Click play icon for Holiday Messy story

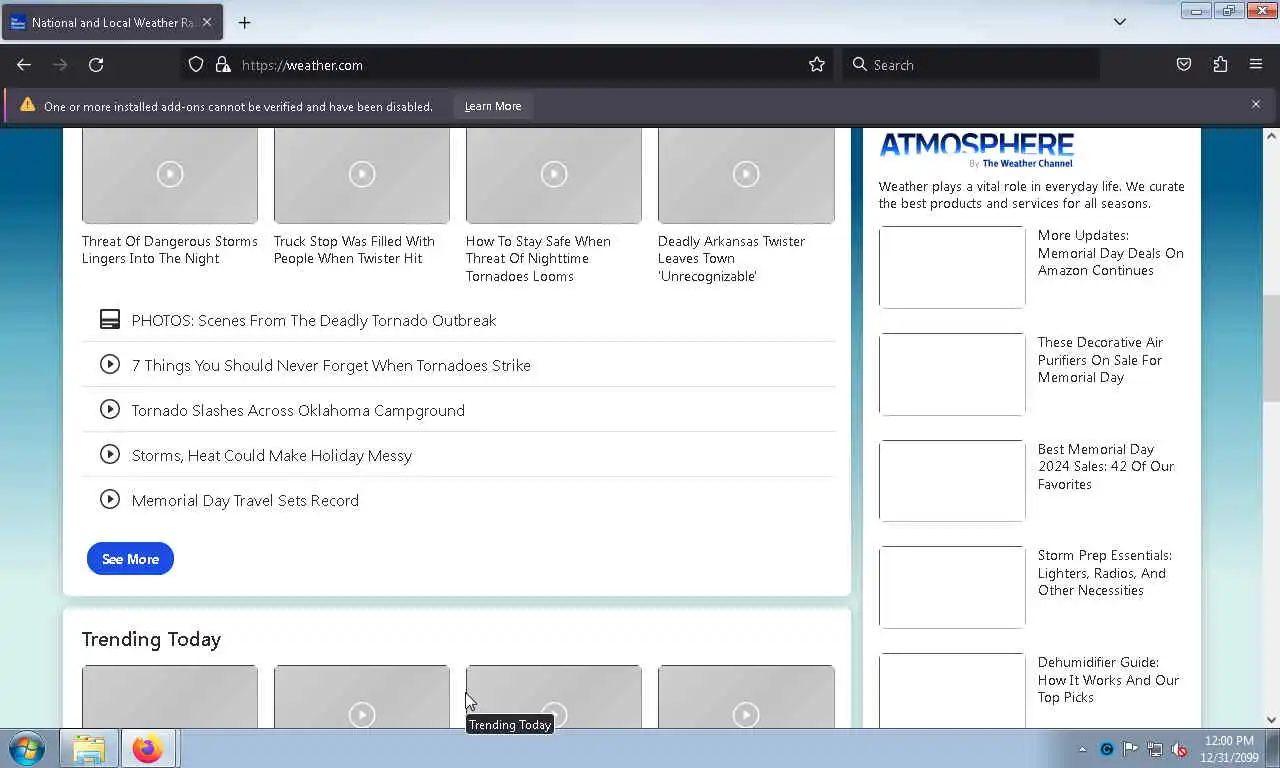click(x=110, y=455)
